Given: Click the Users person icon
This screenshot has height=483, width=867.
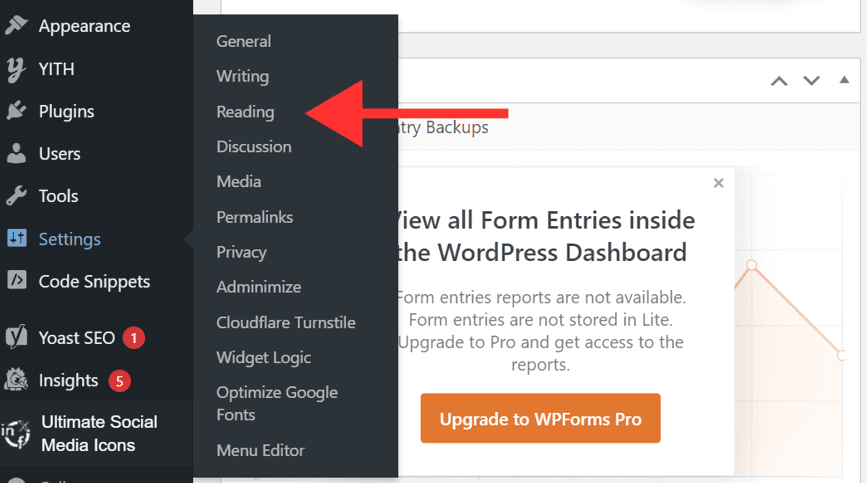Looking at the screenshot, I should [16, 153].
